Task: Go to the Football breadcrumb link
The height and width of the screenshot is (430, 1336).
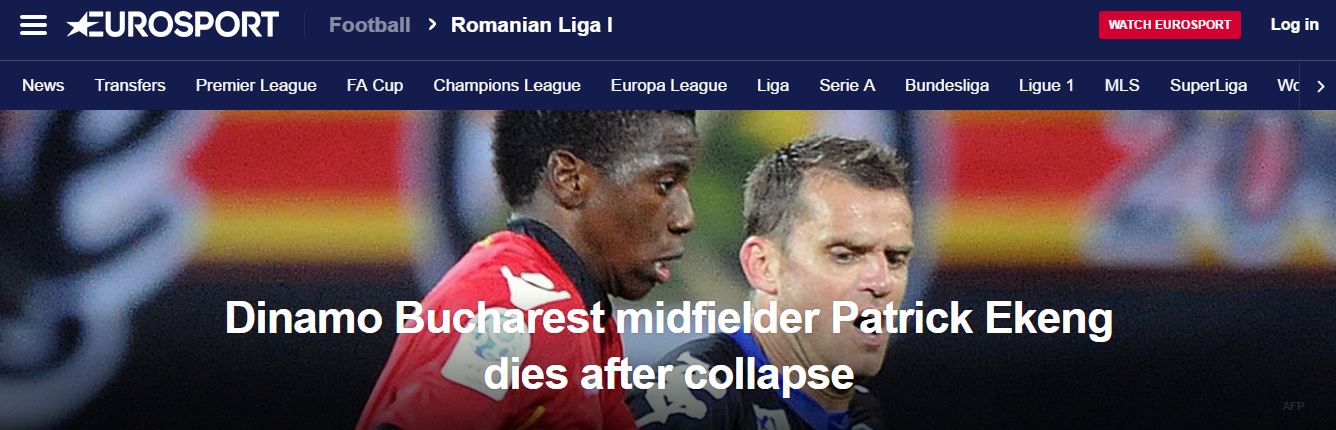Action: [370, 25]
